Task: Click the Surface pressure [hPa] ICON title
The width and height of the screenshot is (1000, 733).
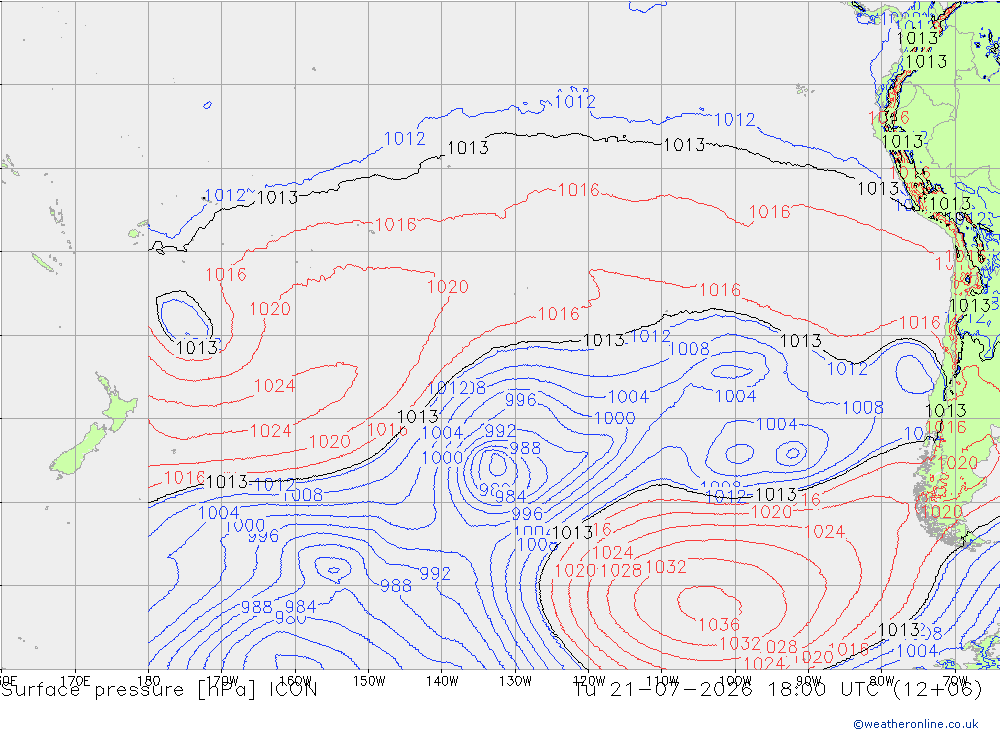Action: pos(159,690)
